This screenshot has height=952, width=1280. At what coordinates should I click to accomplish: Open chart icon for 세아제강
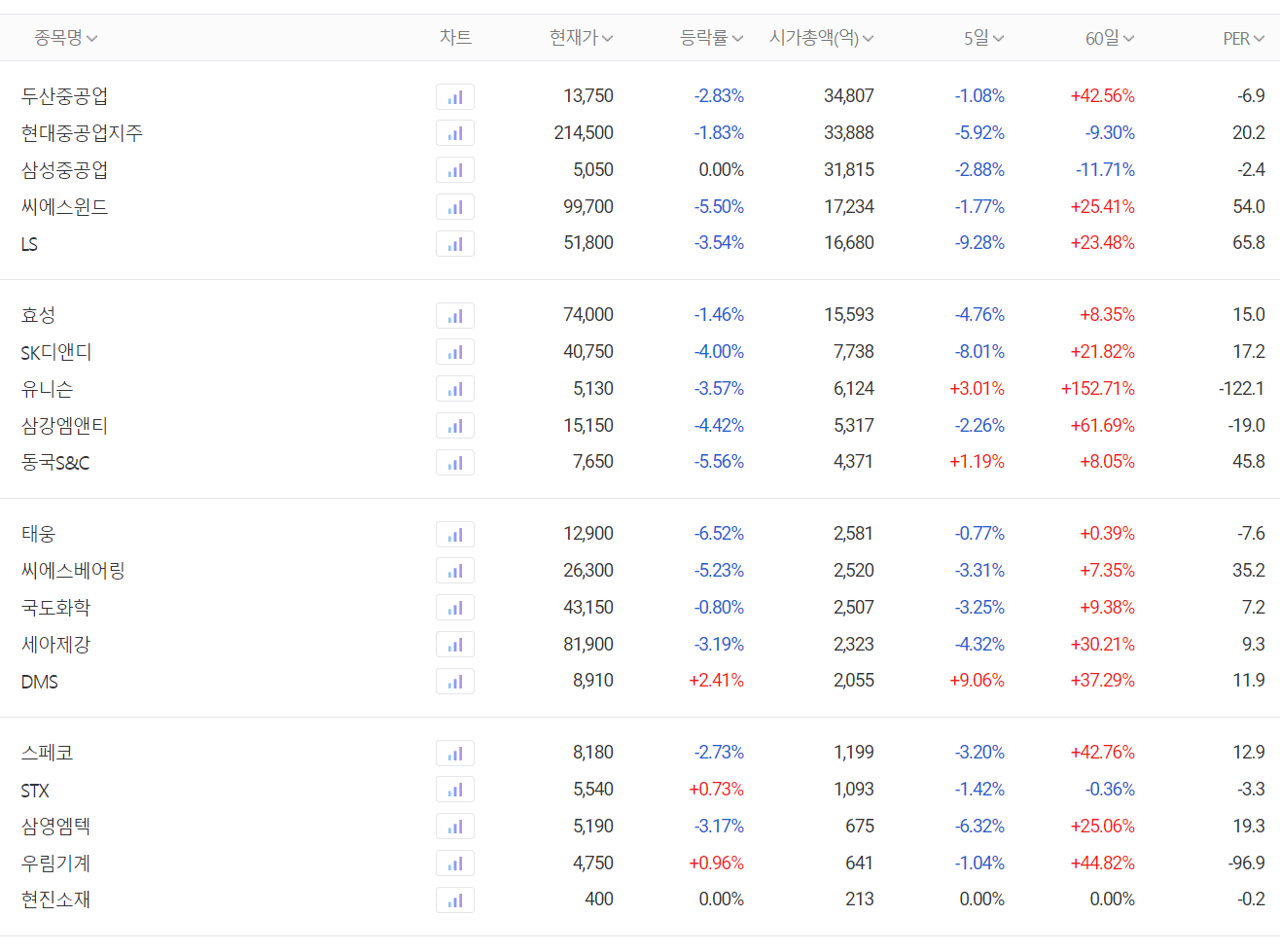(x=455, y=645)
